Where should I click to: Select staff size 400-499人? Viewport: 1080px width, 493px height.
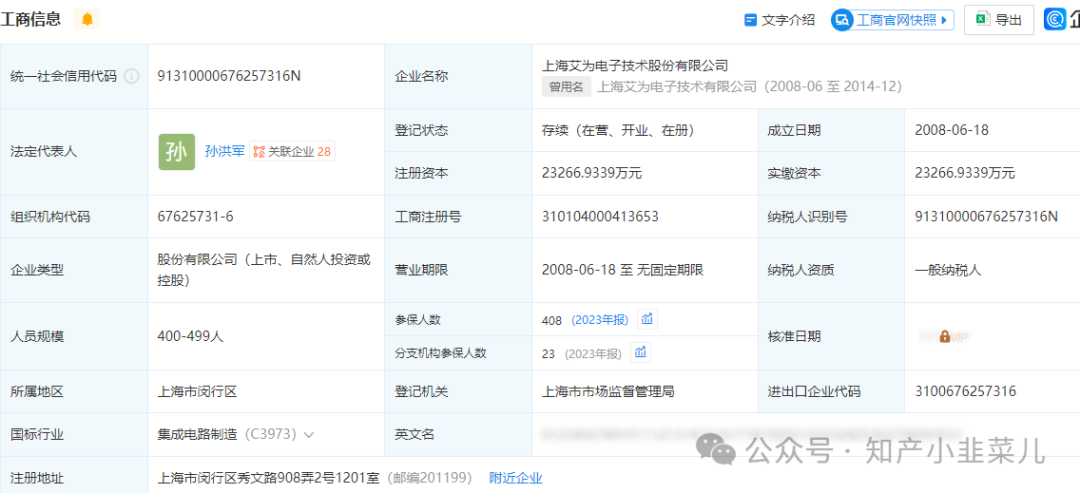click(x=191, y=337)
